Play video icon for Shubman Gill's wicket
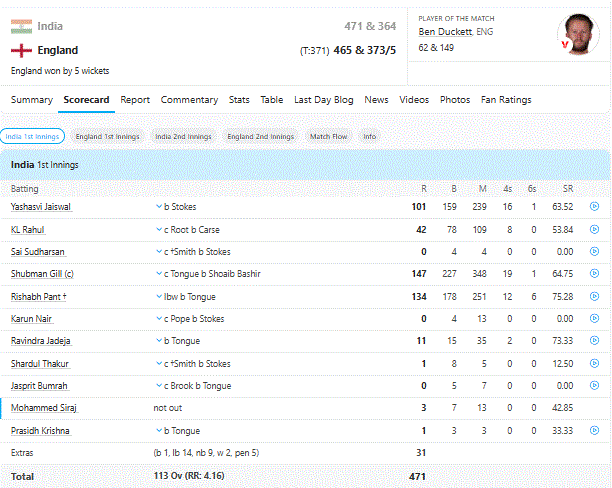 [x=594, y=273]
